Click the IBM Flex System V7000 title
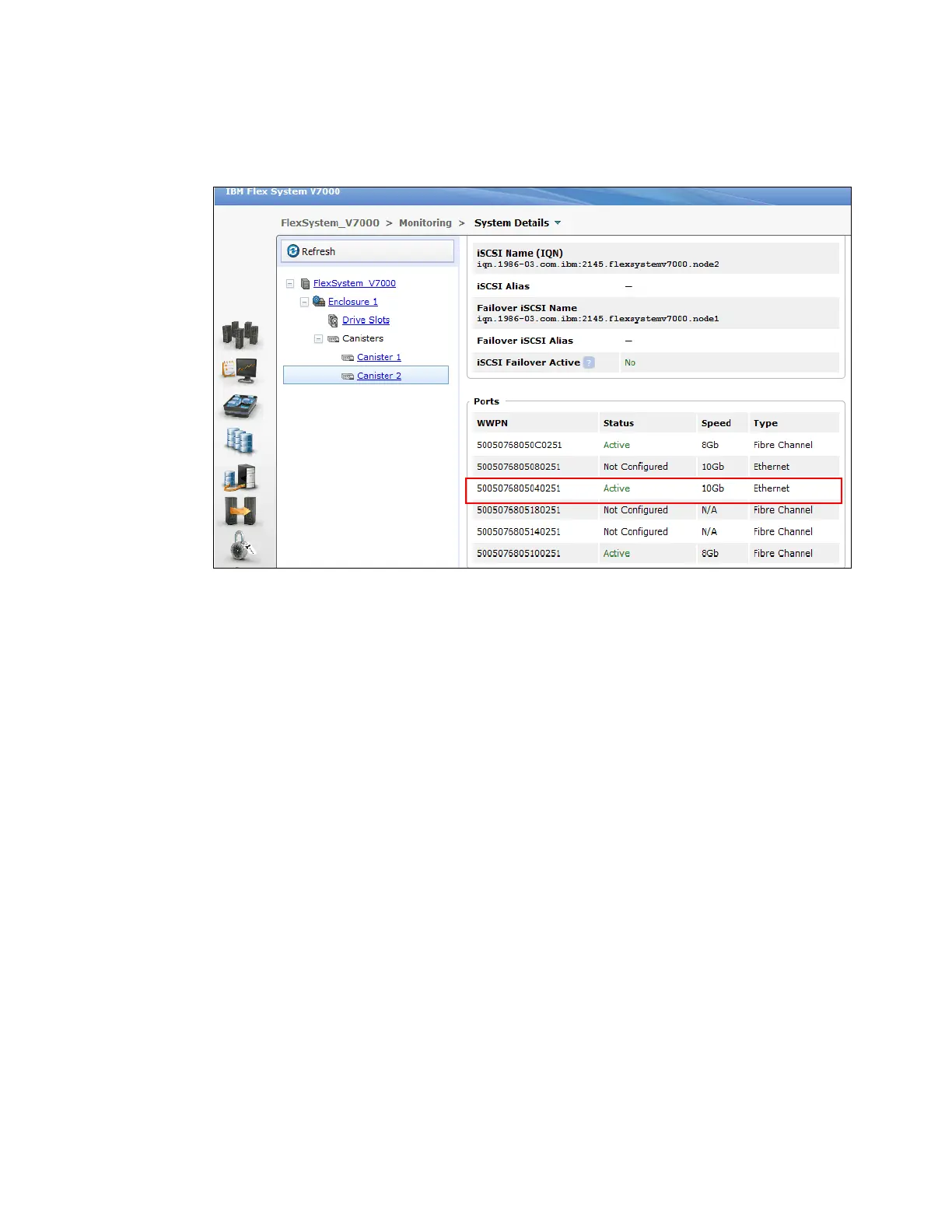 (x=283, y=191)
